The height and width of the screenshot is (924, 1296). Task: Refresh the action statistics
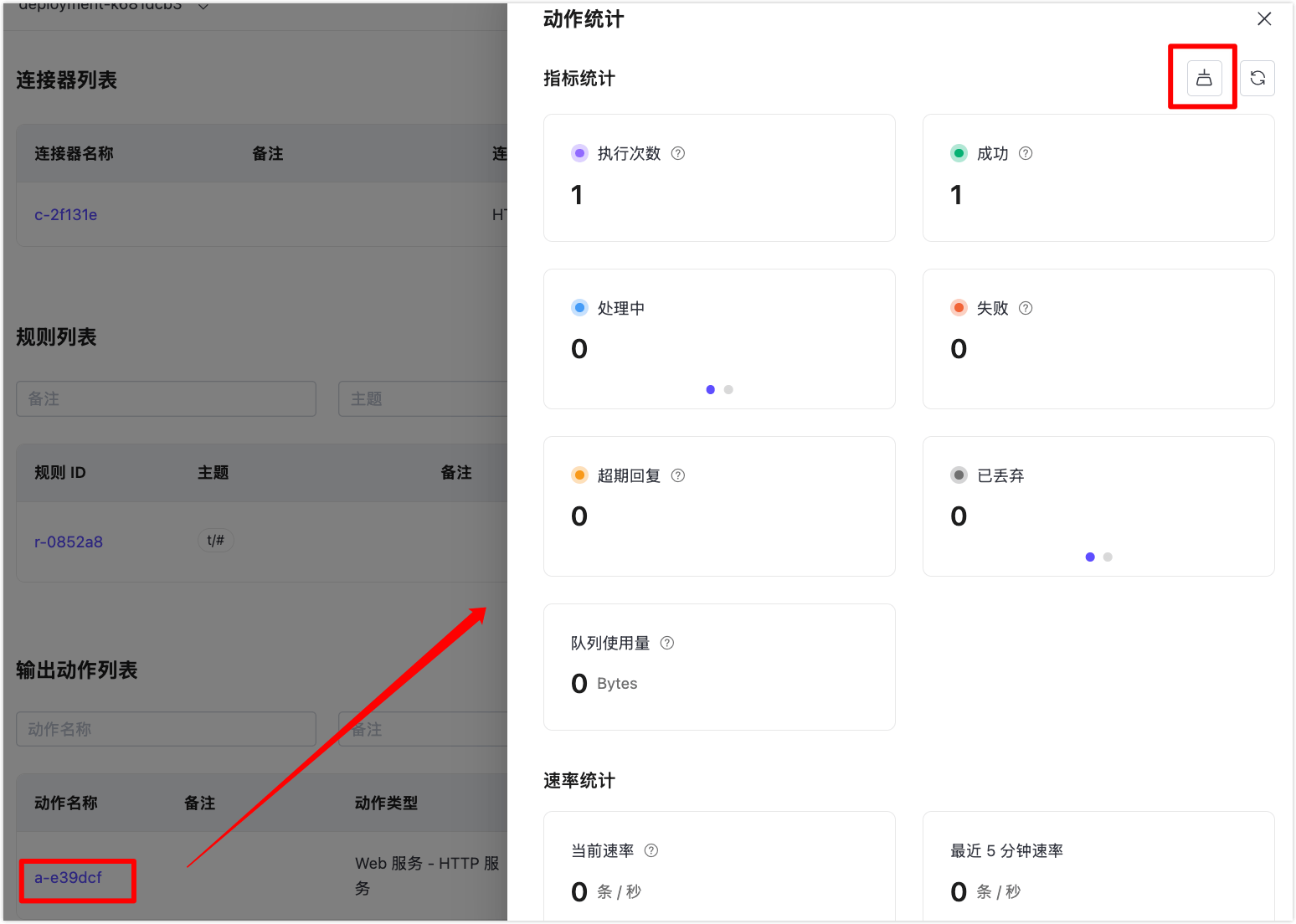[x=1257, y=79]
